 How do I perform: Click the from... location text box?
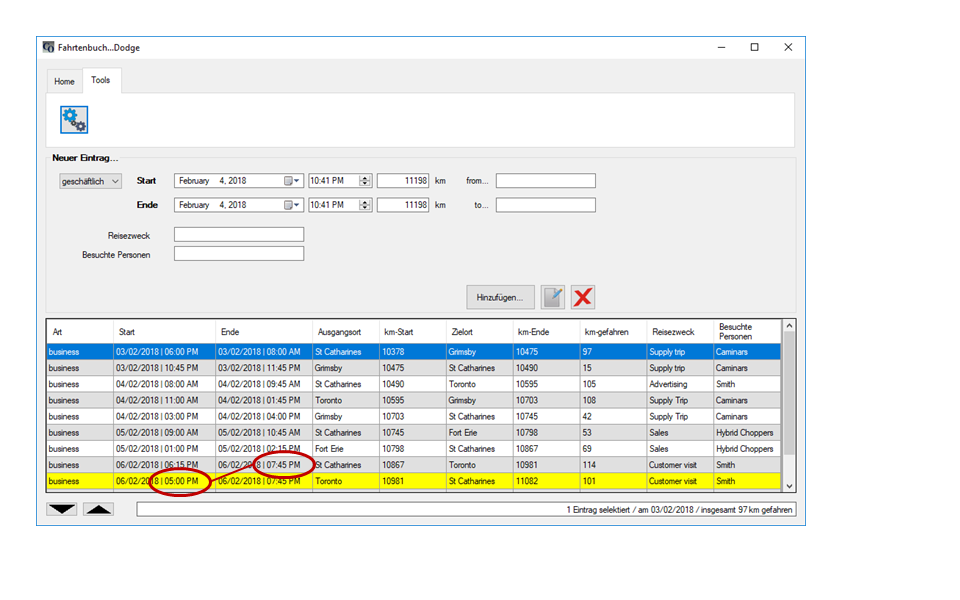[x=545, y=181]
